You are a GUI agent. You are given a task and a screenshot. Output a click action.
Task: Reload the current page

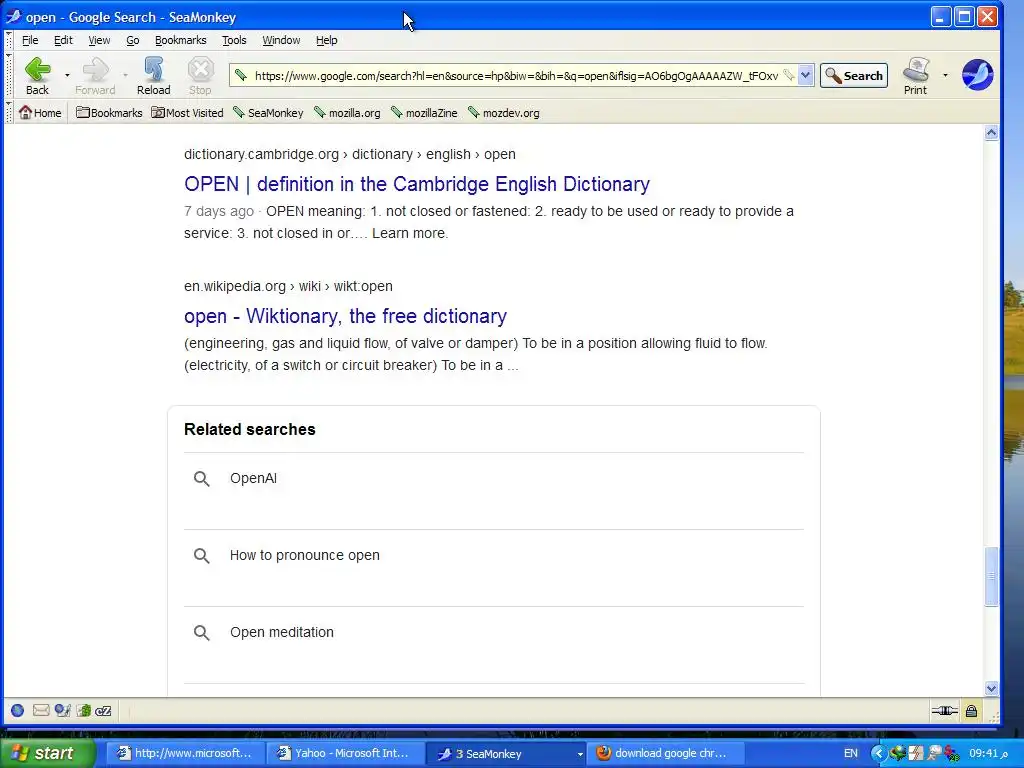click(153, 76)
